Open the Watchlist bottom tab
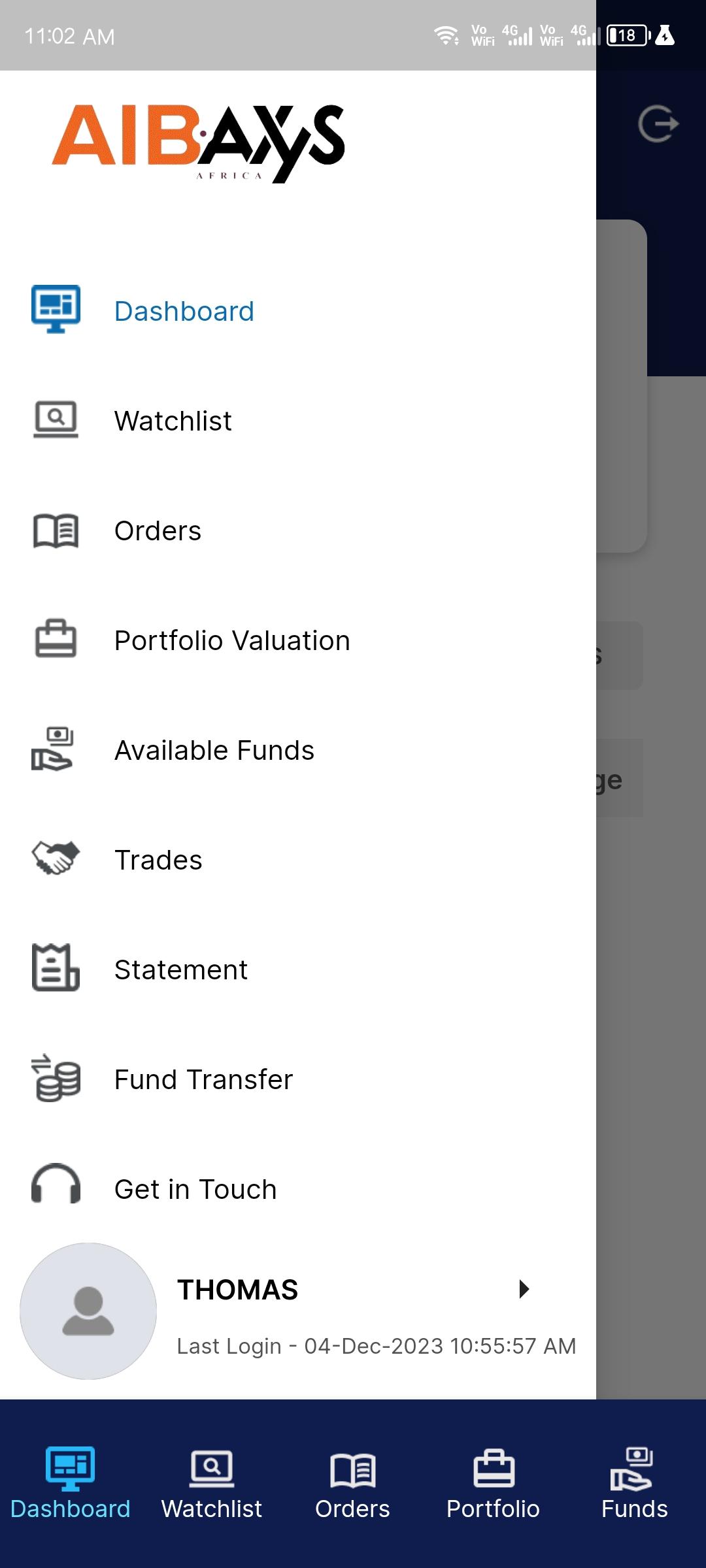 click(x=211, y=1483)
